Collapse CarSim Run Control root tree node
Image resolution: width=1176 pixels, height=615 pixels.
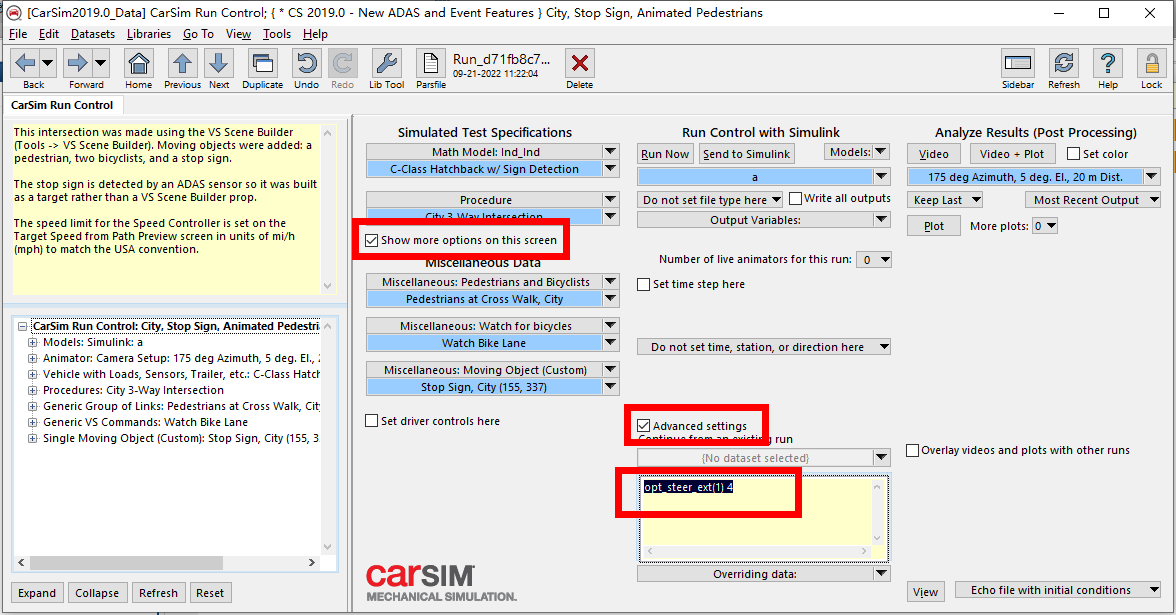point(22,326)
